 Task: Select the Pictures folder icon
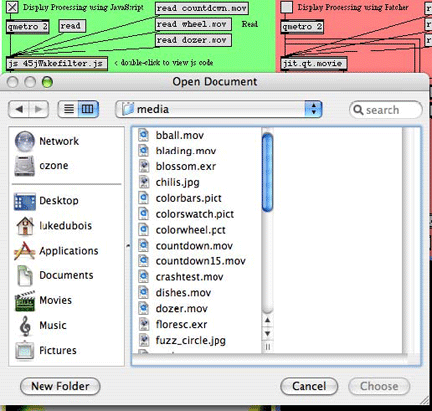coord(25,350)
